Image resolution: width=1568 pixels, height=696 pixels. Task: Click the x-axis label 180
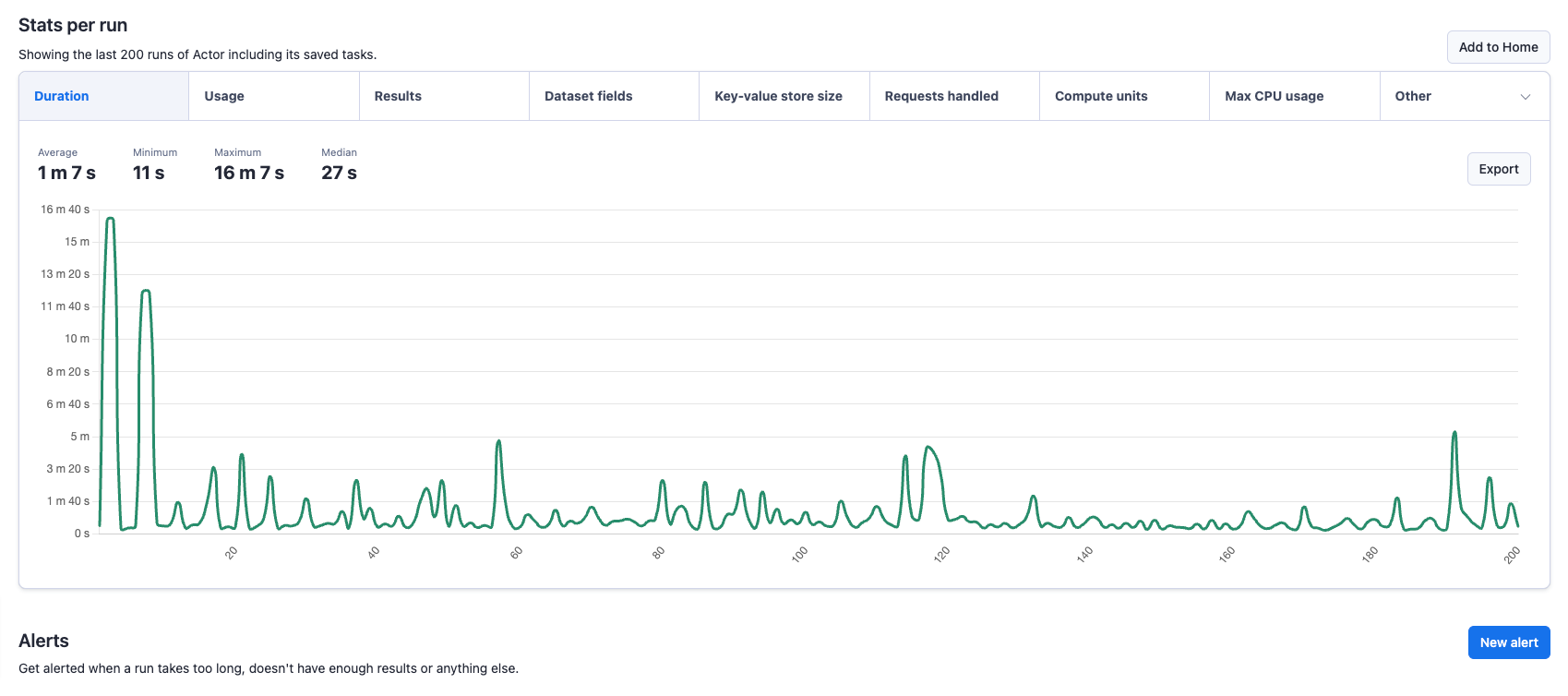pos(1370,554)
